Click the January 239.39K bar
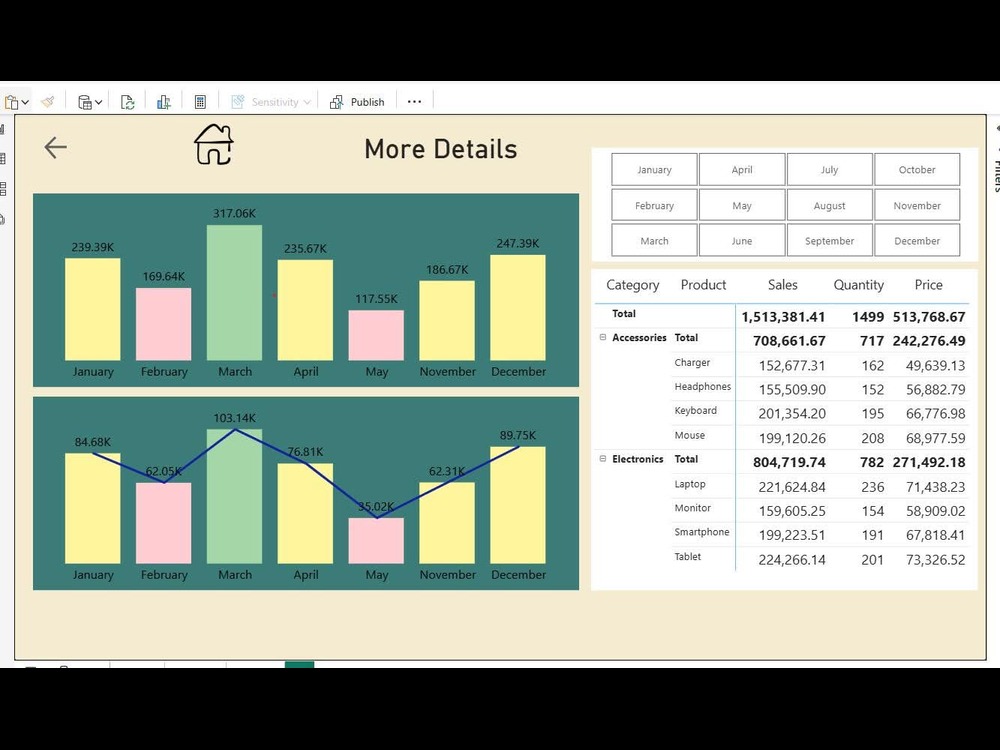 coord(92,309)
